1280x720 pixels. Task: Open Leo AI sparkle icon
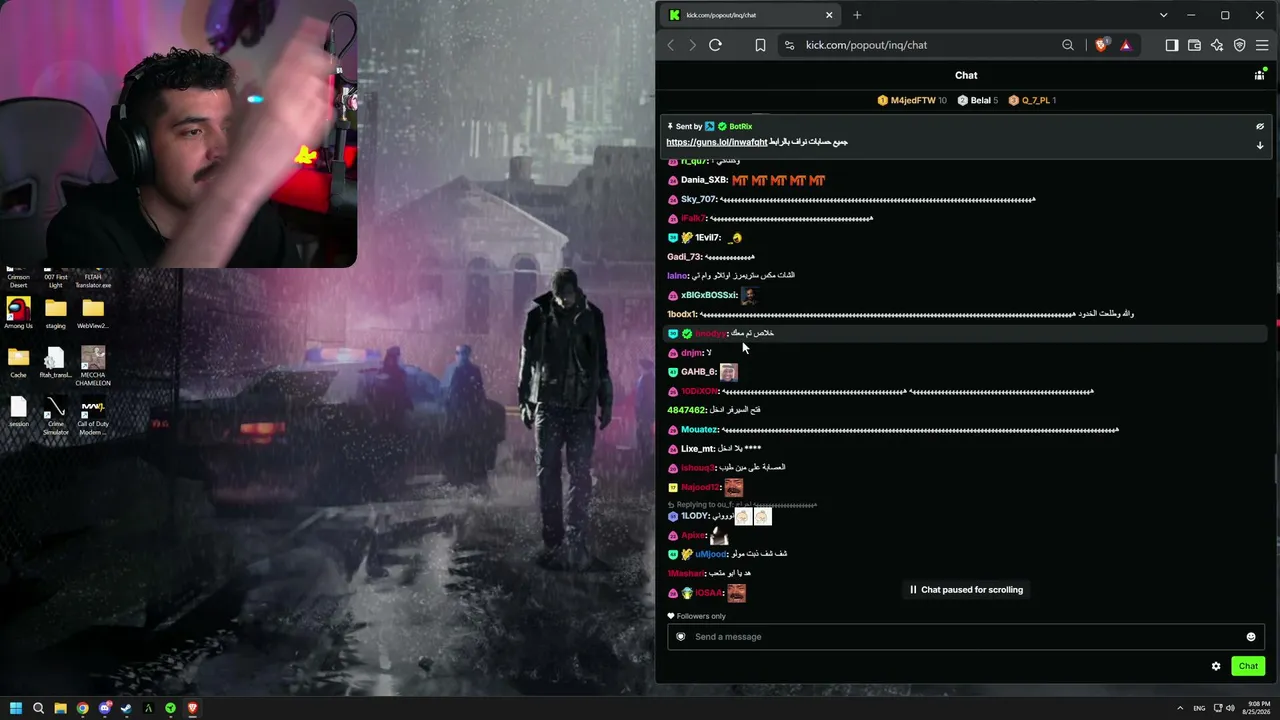[x=1217, y=45]
